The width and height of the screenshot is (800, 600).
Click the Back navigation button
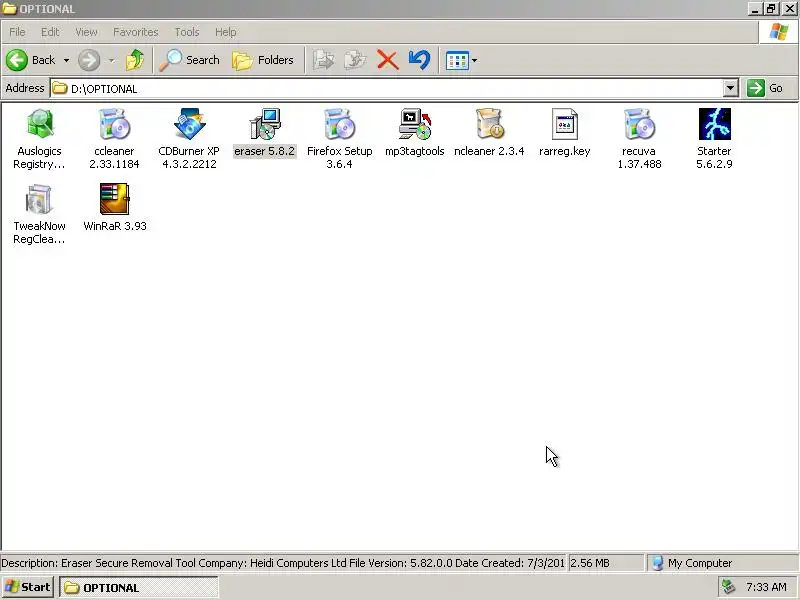tap(31, 60)
